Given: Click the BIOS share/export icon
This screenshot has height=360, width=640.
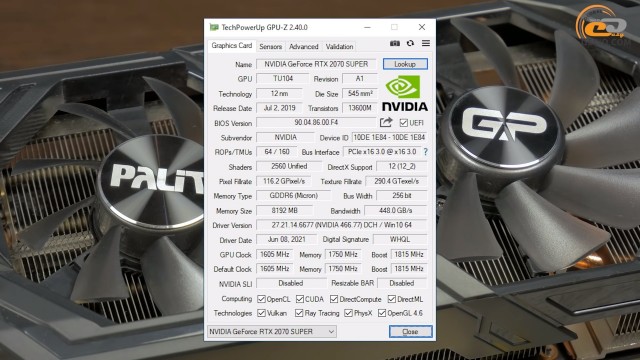Looking at the screenshot, I should [x=386, y=122].
